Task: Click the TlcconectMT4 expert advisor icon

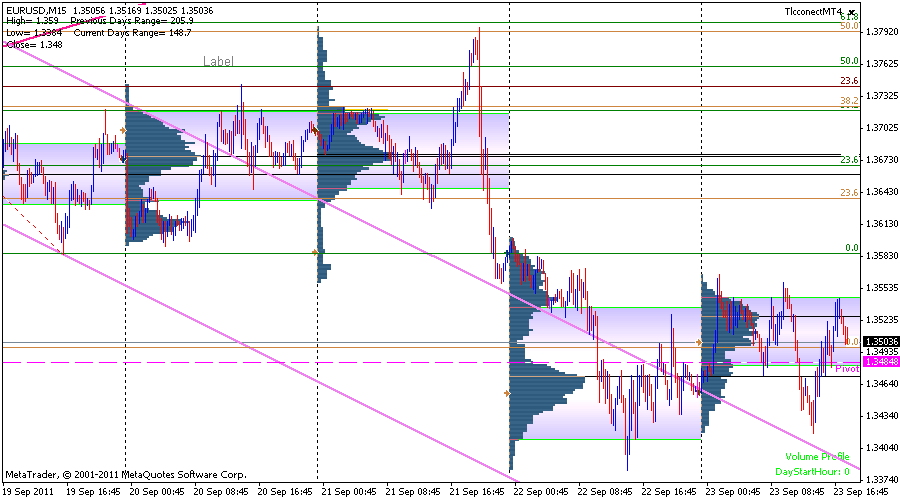Action: click(x=851, y=11)
